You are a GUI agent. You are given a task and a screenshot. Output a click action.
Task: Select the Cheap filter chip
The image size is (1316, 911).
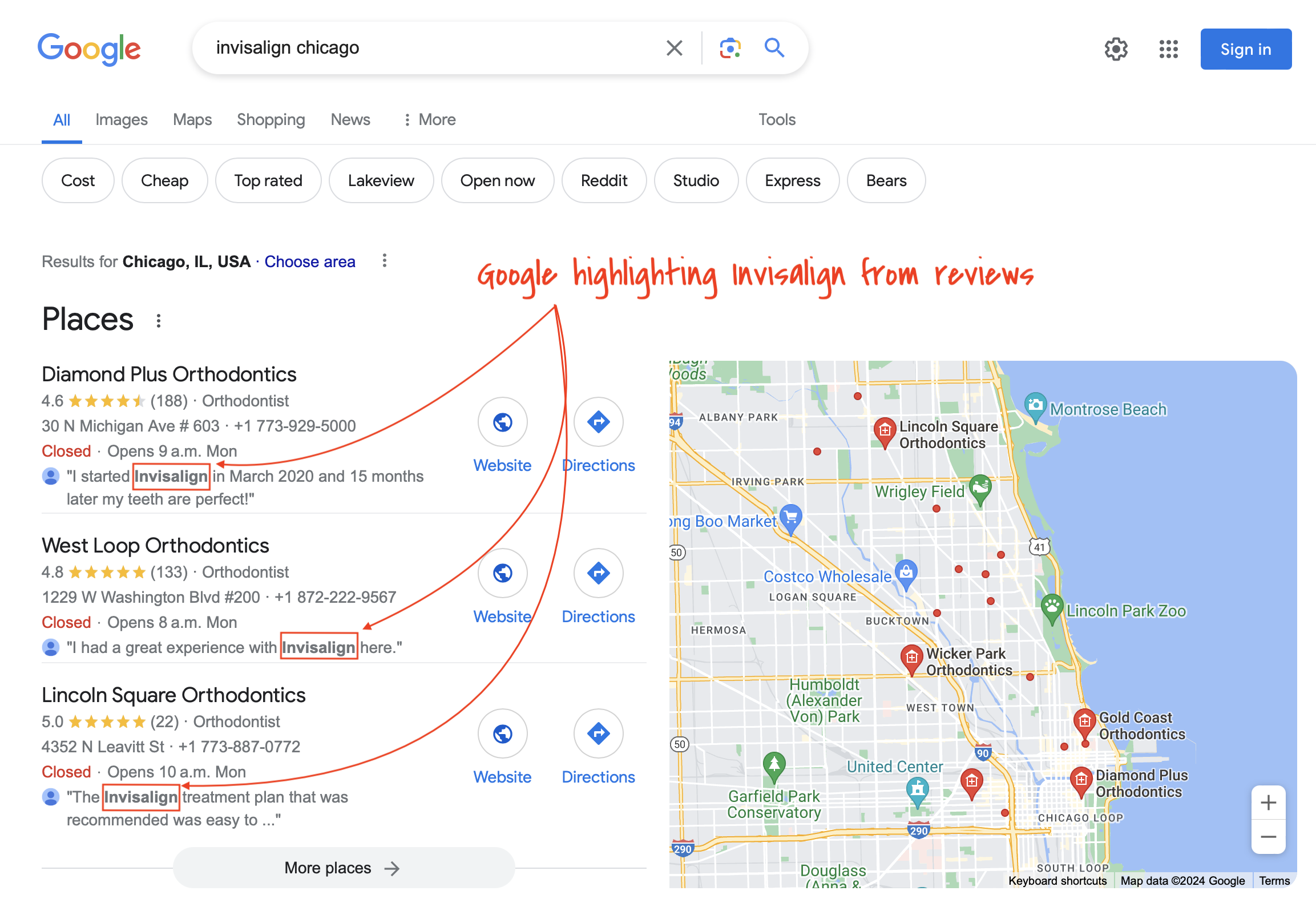click(163, 181)
